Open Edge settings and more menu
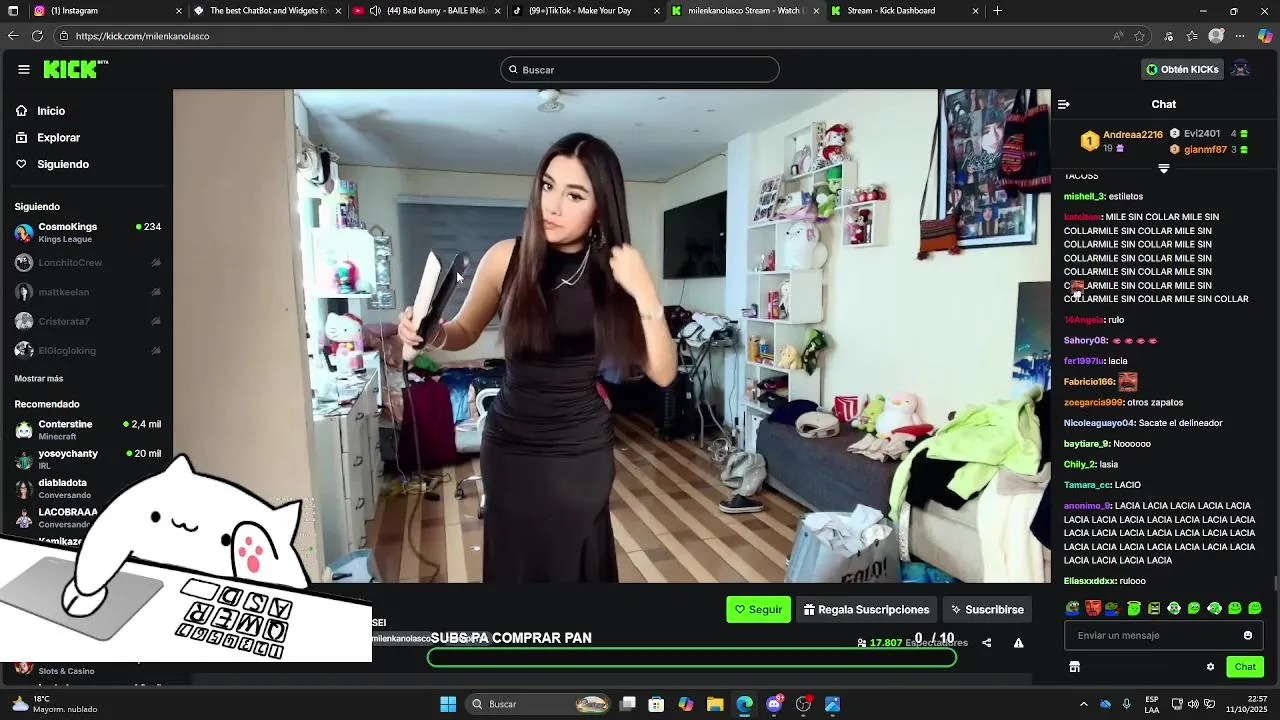This screenshot has width=1280, height=720. pyautogui.click(x=1241, y=36)
